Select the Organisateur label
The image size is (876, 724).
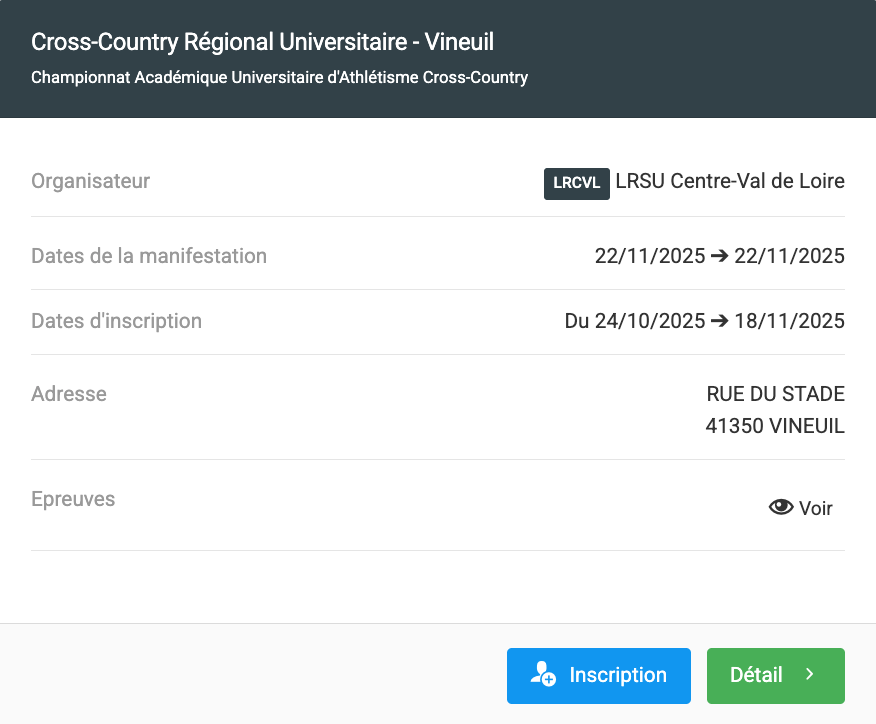pos(91,181)
